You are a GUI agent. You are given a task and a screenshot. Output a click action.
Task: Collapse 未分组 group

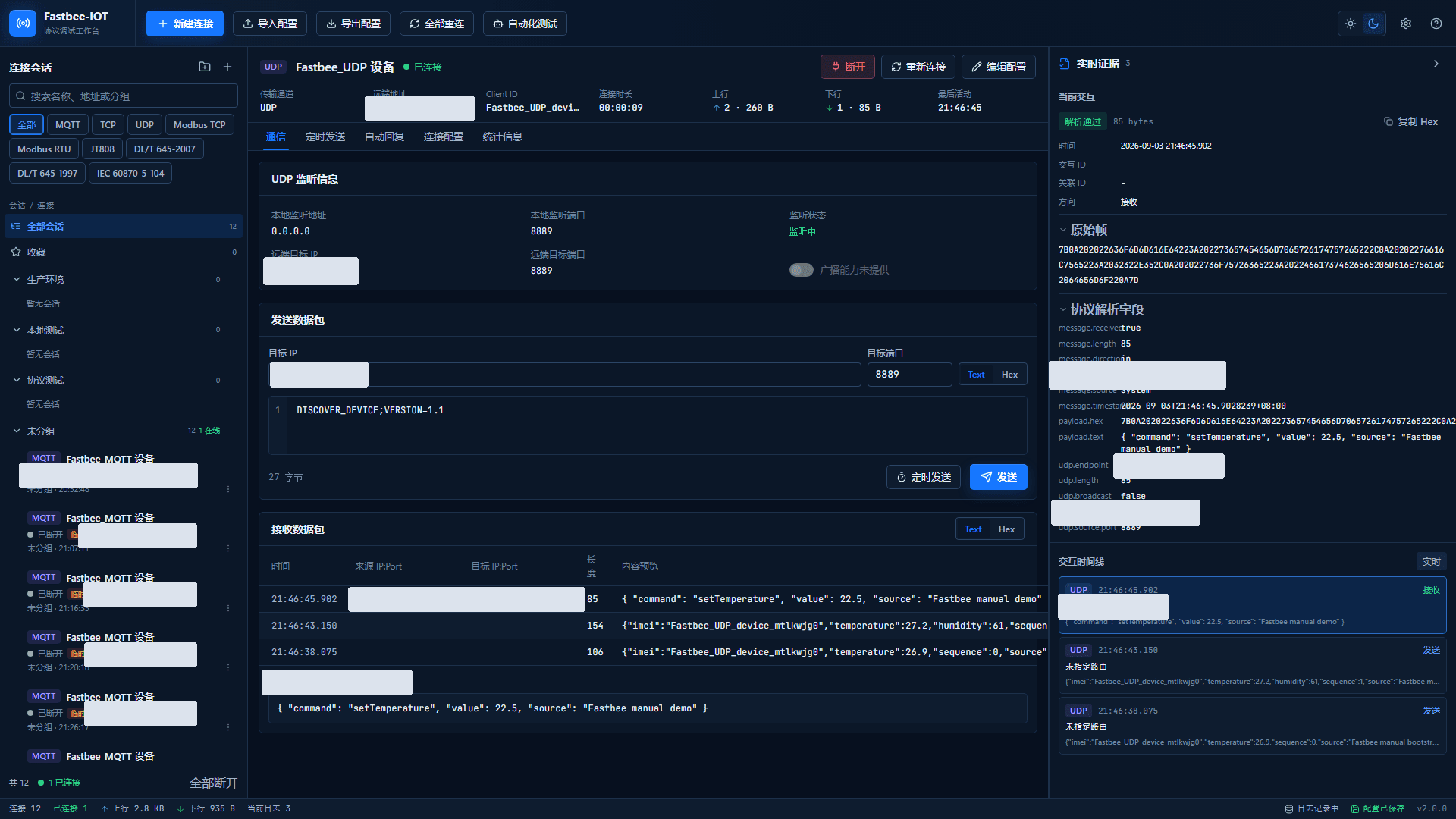[x=17, y=431]
